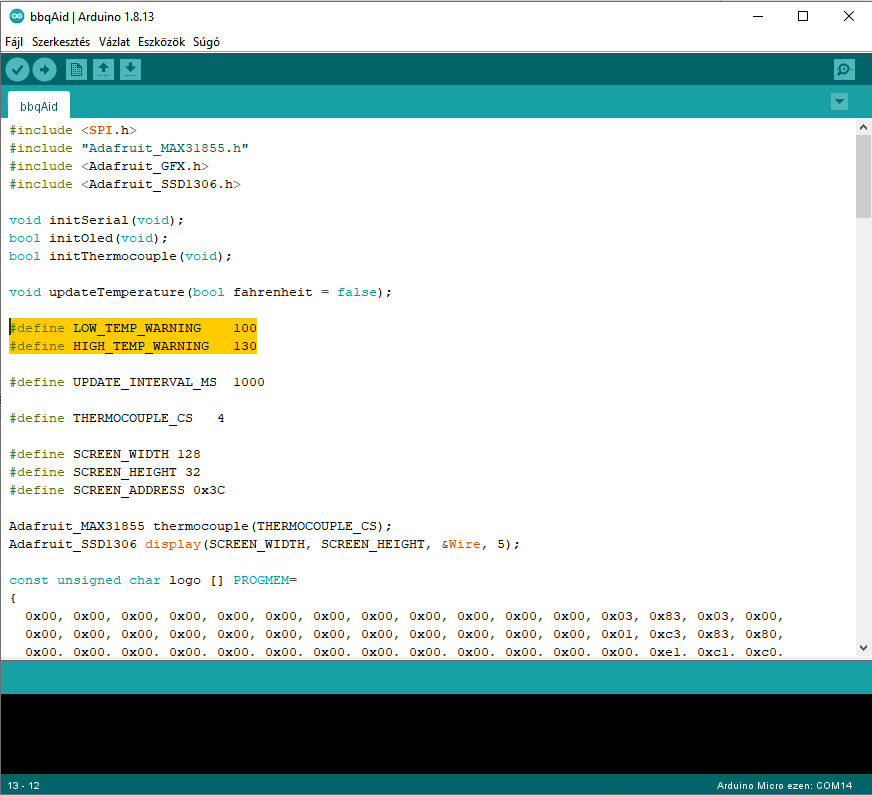Image resolution: width=872 pixels, height=795 pixels.
Task: Click the editor scrollbar up arrow
Action: 863,127
